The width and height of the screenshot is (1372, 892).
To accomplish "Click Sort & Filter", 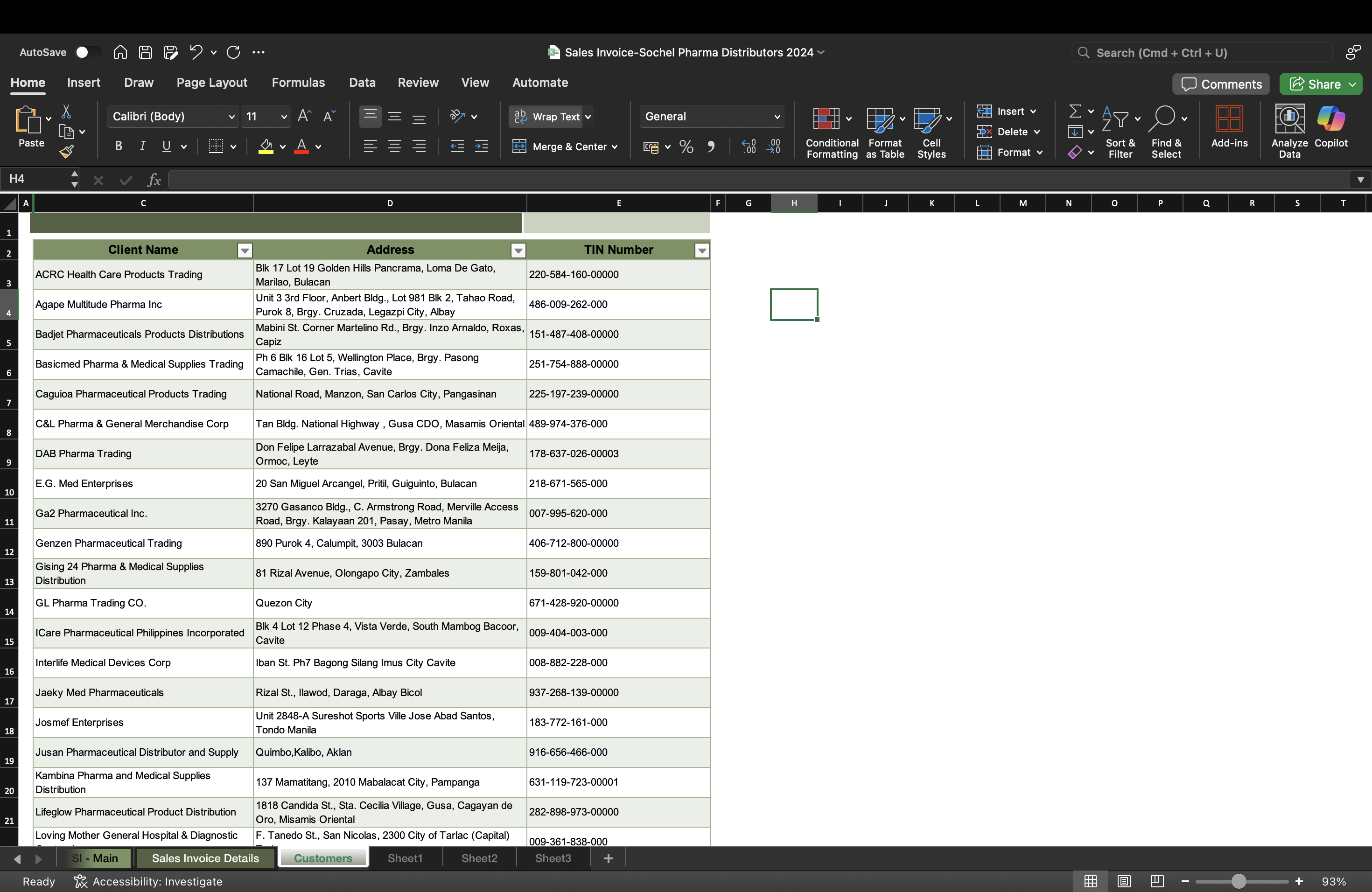I will [1120, 132].
